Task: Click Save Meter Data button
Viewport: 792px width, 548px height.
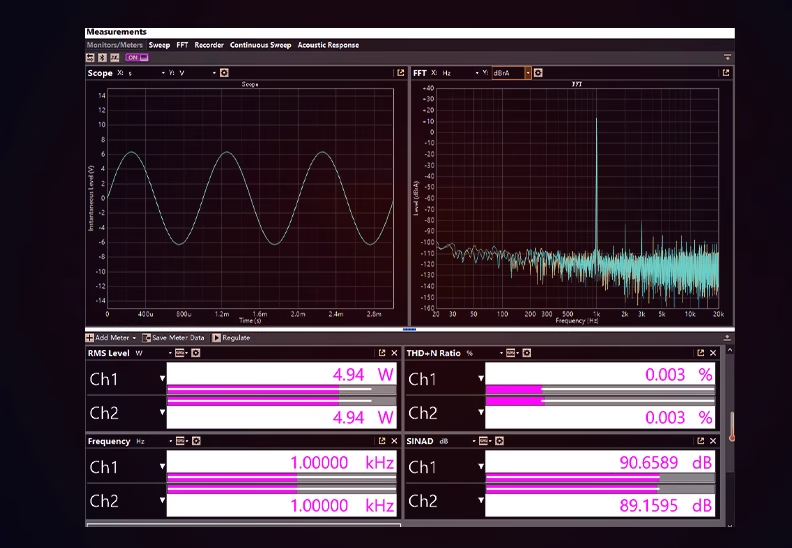Action: click(173, 338)
